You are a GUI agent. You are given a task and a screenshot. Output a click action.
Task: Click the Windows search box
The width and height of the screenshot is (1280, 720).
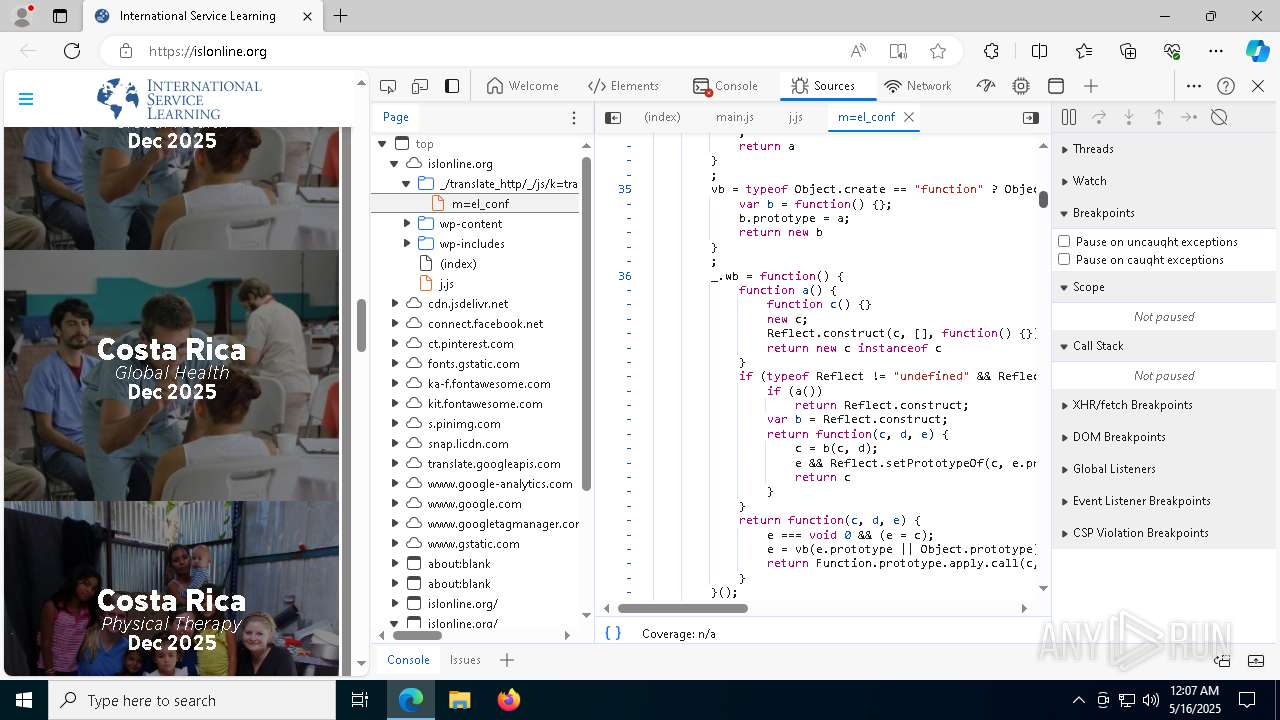pos(192,700)
